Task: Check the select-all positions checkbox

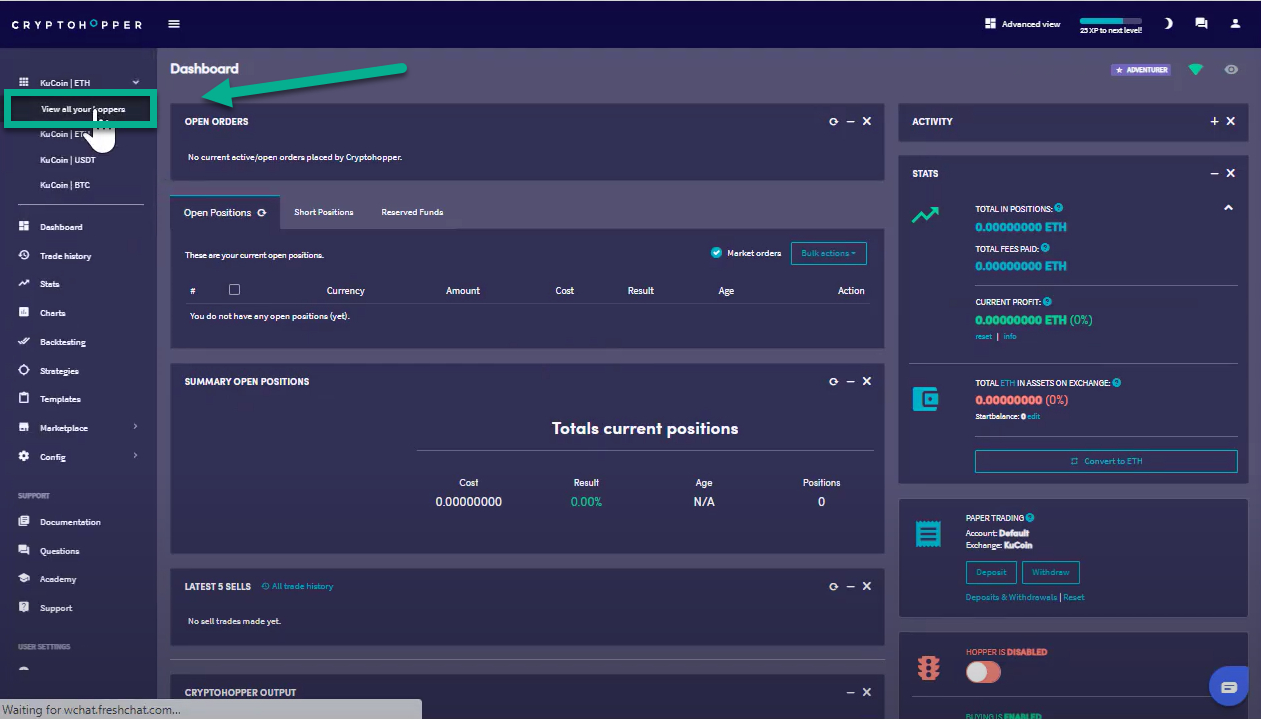Action: click(x=234, y=290)
